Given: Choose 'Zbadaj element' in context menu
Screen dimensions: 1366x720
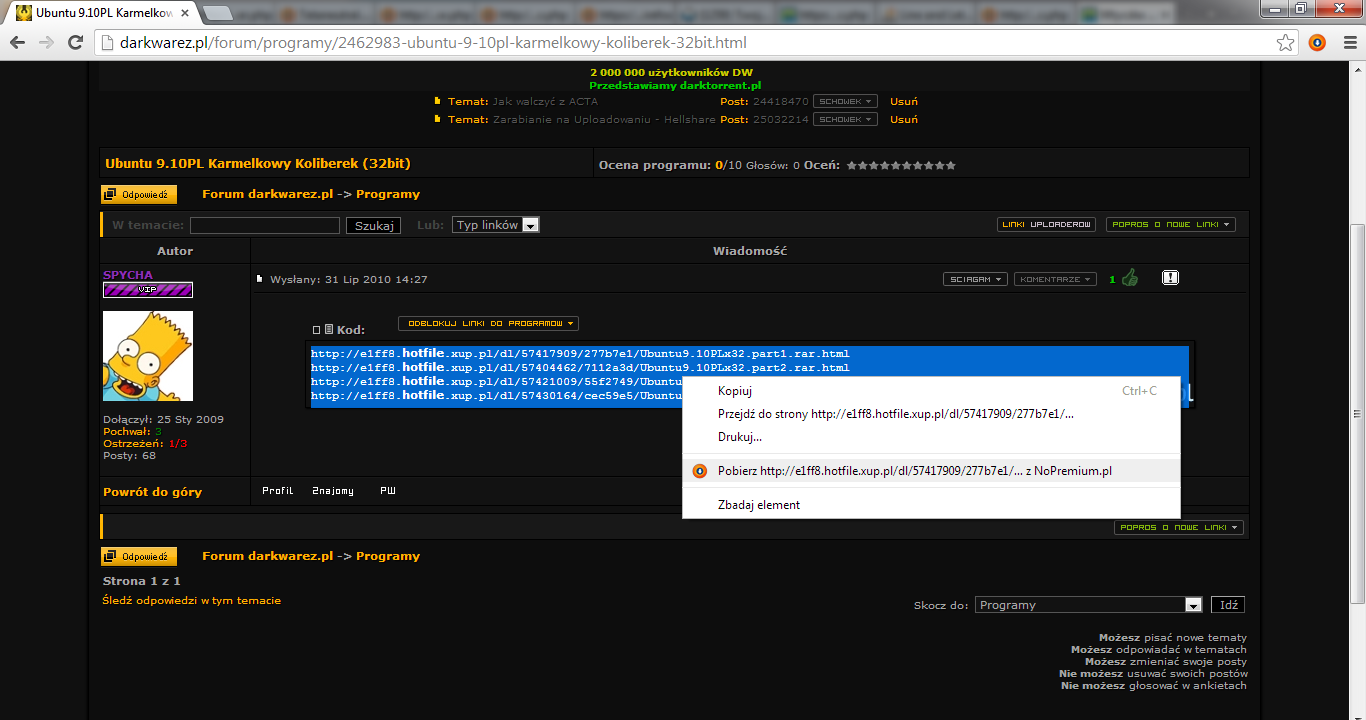Looking at the screenshot, I should click(931, 505).
